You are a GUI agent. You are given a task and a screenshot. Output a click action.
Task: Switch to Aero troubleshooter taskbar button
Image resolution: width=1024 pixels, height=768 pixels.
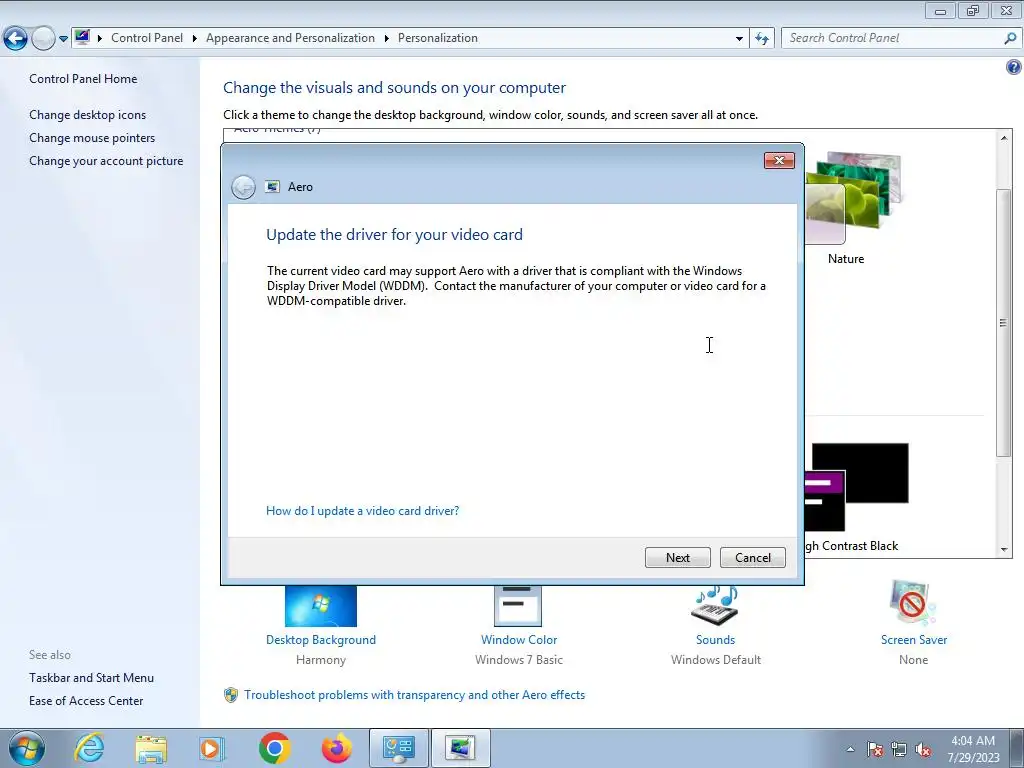(x=460, y=748)
